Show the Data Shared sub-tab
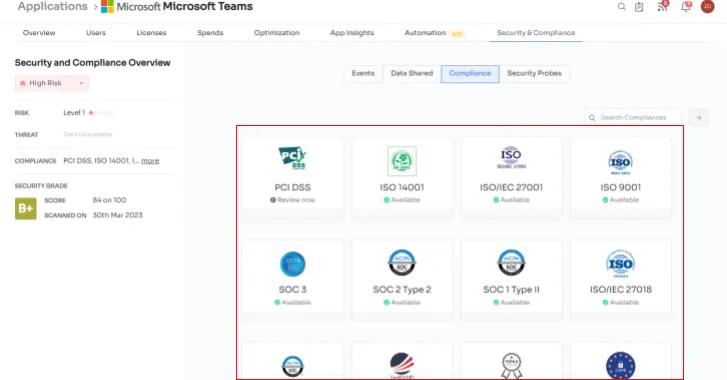 click(x=412, y=74)
